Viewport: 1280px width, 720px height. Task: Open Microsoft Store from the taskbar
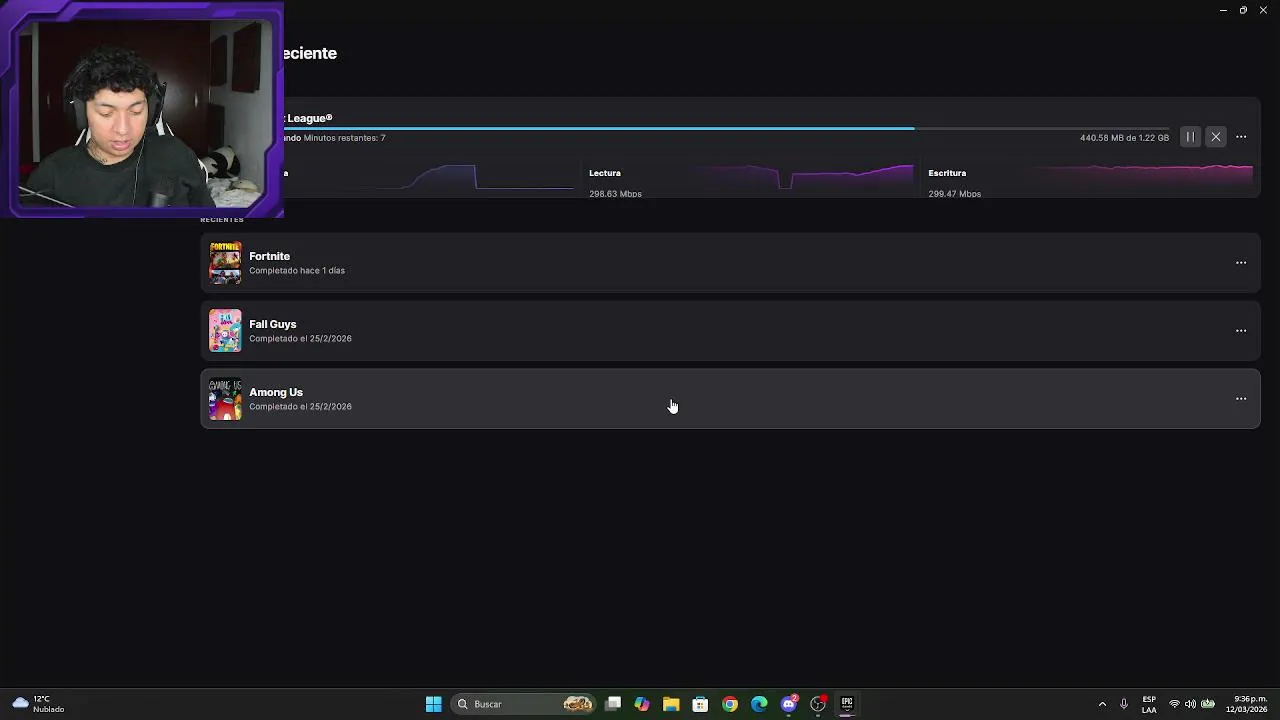click(700, 704)
